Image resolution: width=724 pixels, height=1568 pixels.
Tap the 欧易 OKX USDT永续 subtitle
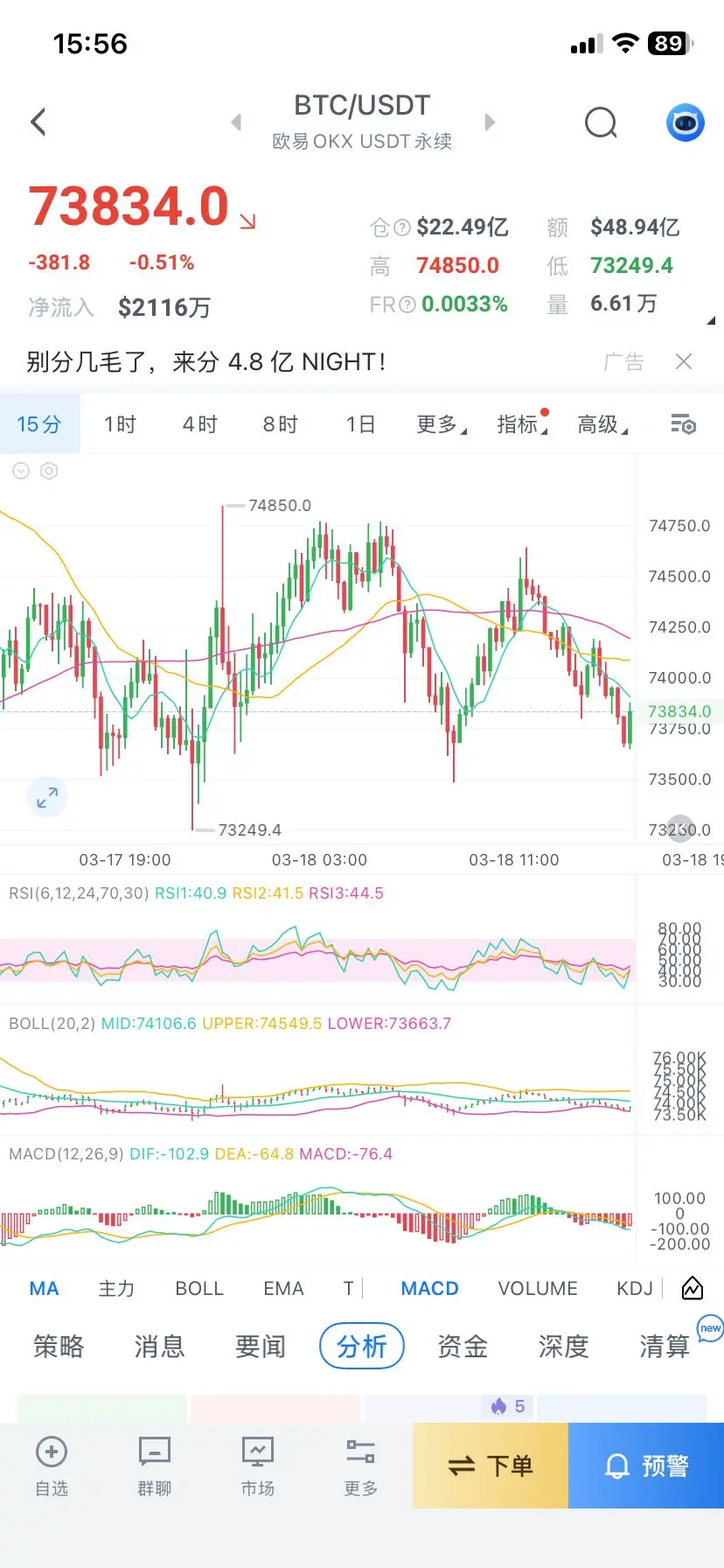point(362,141)
